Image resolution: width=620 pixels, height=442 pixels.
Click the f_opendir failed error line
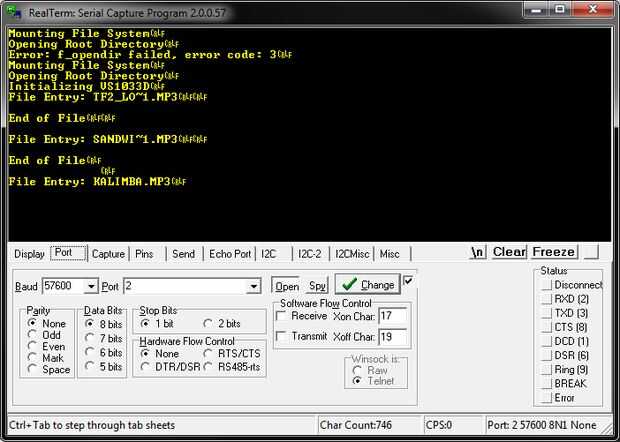(150, 55)
